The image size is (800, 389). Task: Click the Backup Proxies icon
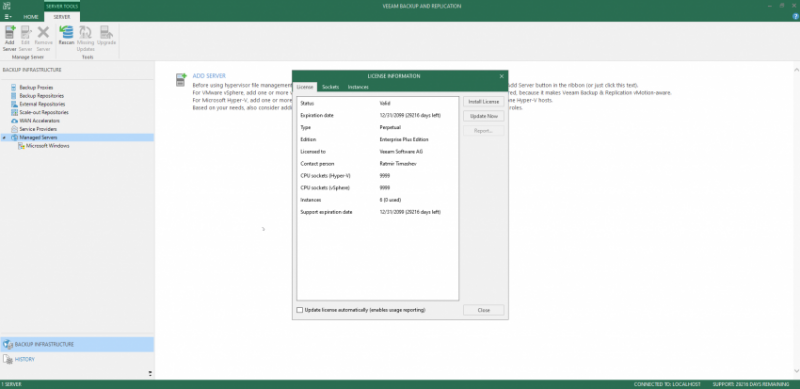14,87
